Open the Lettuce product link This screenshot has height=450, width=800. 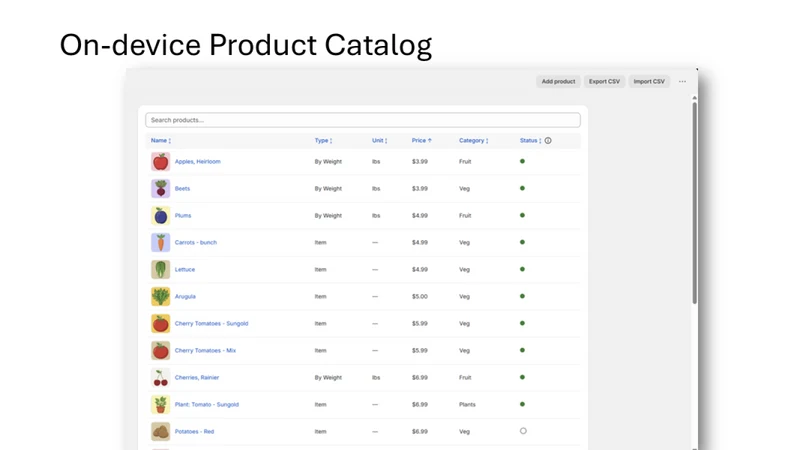tap(185, 270)
